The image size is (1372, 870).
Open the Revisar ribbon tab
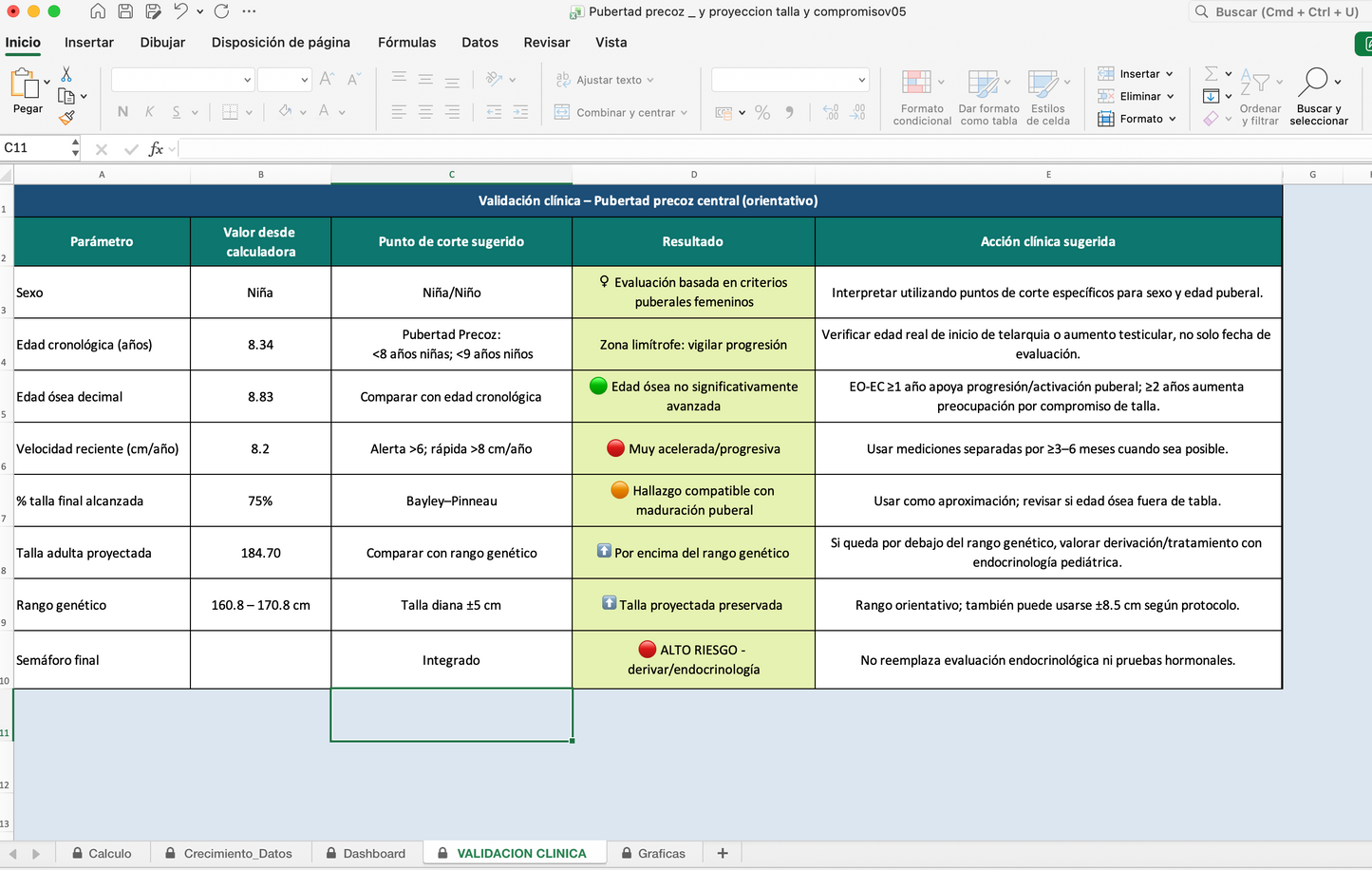[547, 43]
